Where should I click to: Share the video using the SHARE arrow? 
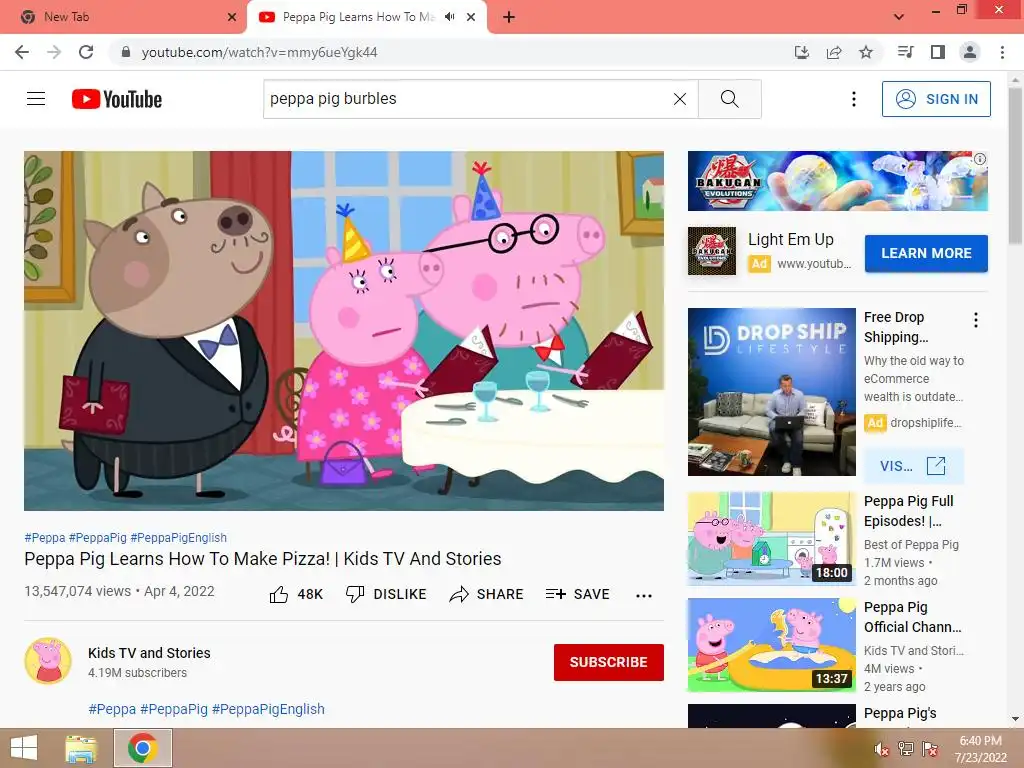[x=487, y=594]
